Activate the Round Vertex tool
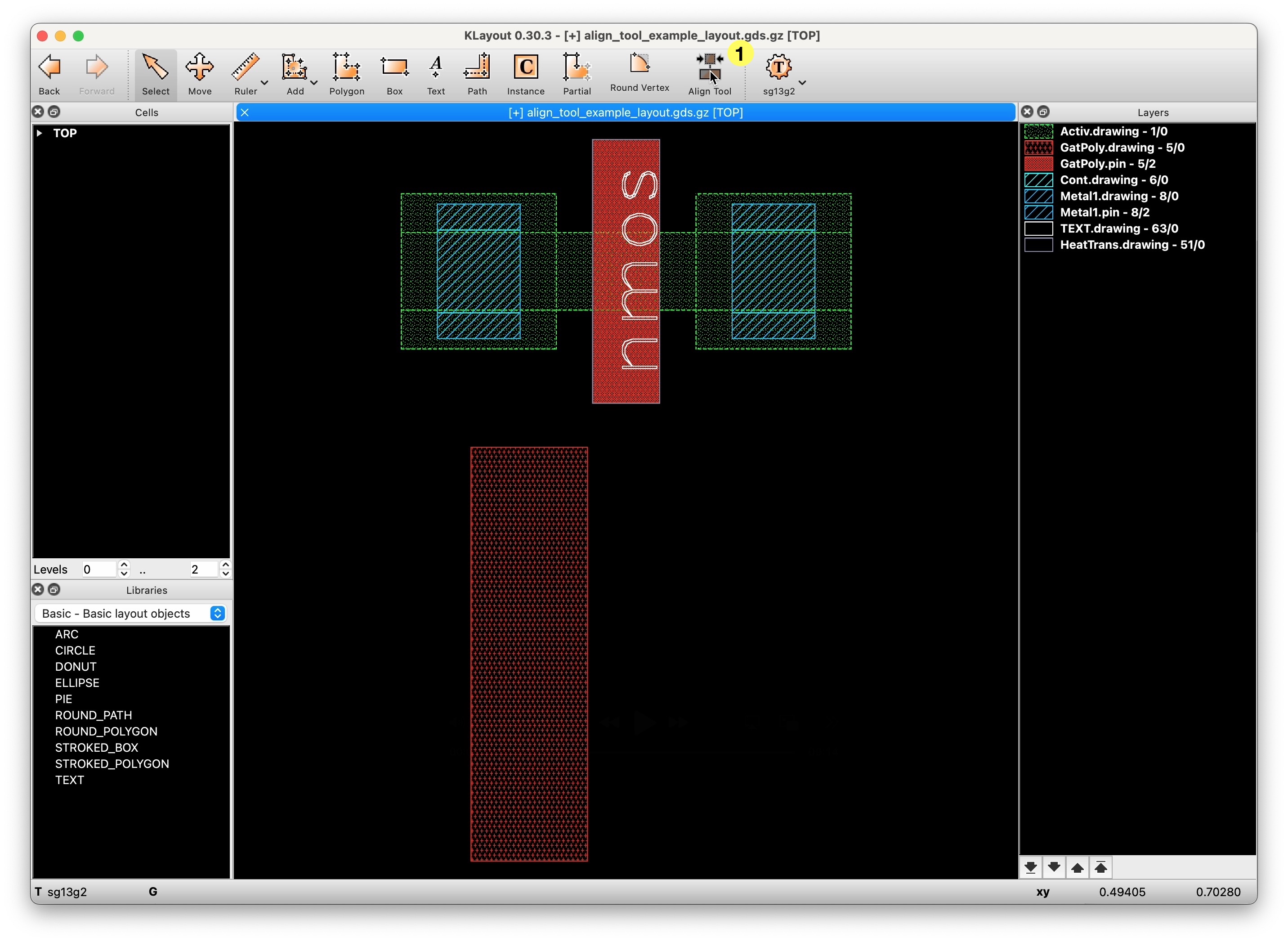 pos(639,64)
